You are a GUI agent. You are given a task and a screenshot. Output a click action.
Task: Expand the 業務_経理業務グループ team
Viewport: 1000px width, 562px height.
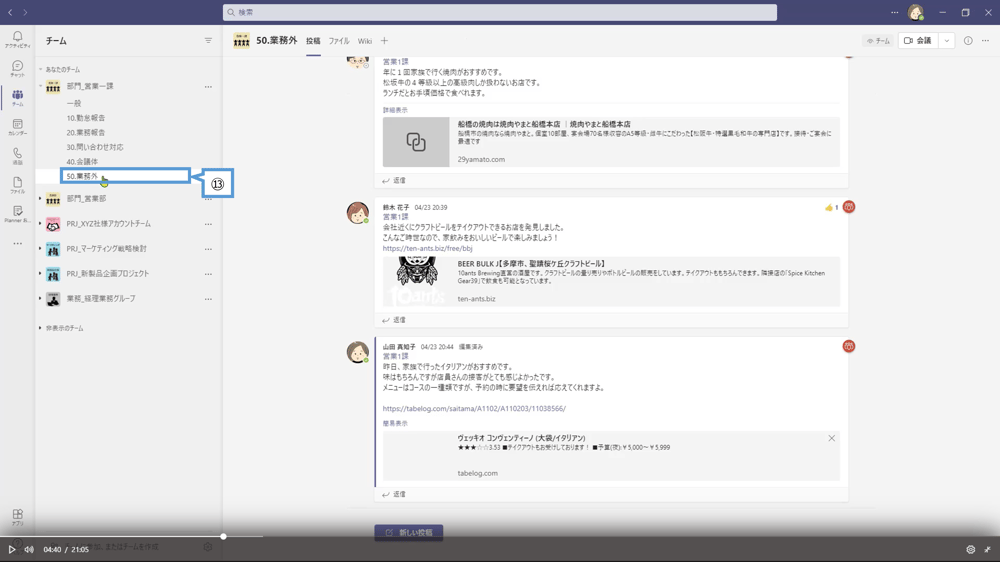click(x=40, y=298)
